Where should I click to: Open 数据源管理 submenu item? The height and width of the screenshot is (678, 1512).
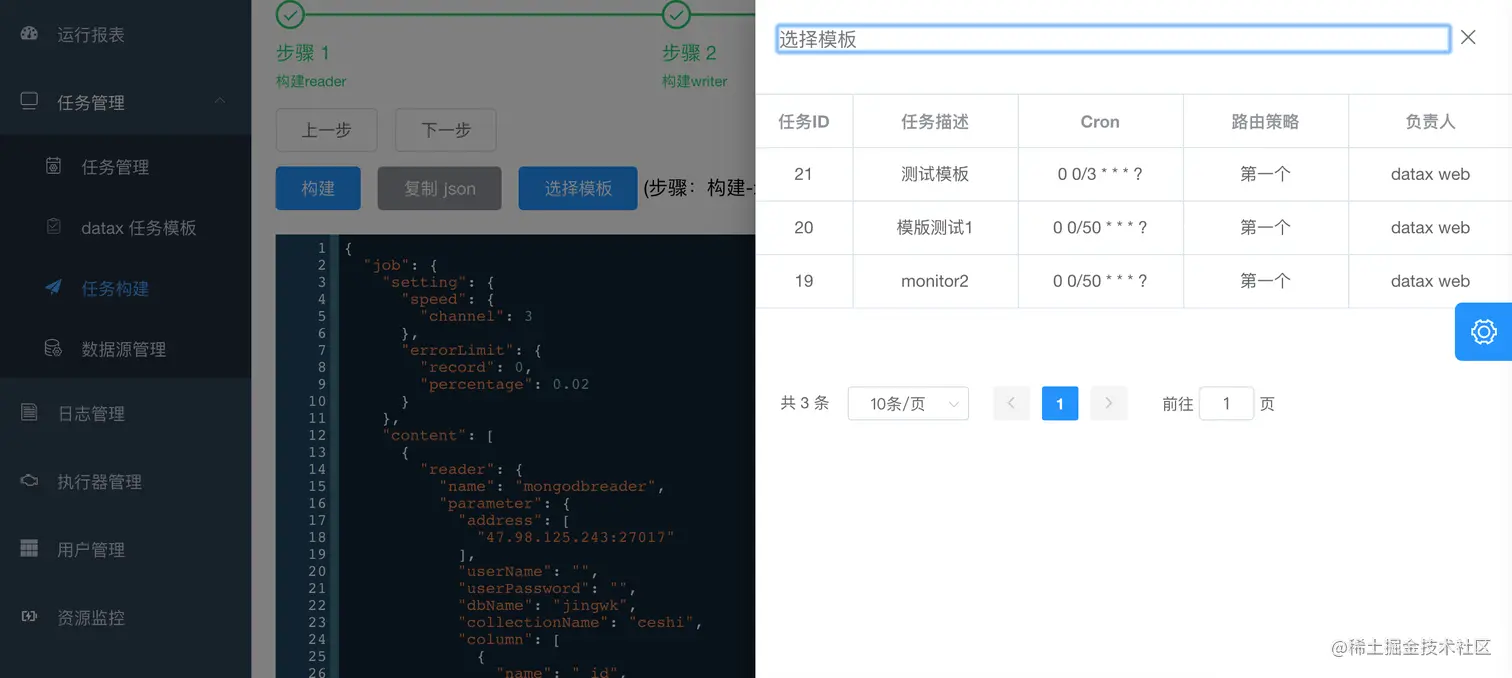pyautogui.click(x=124, y=348)
